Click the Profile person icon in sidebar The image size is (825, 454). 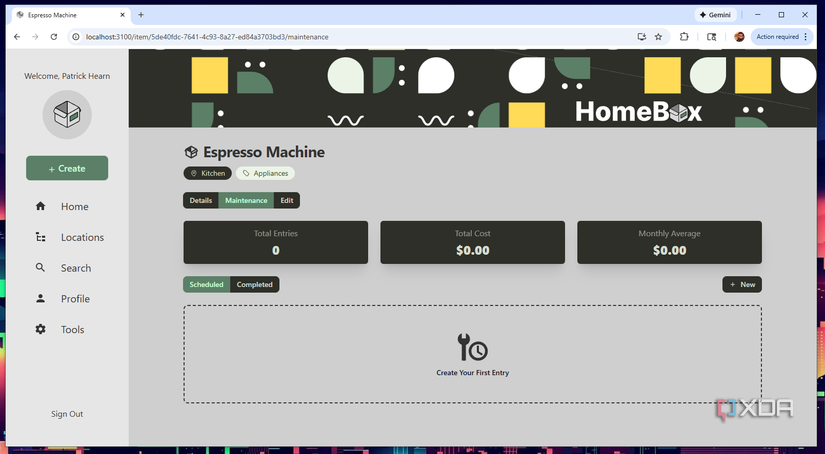point(41,298)
